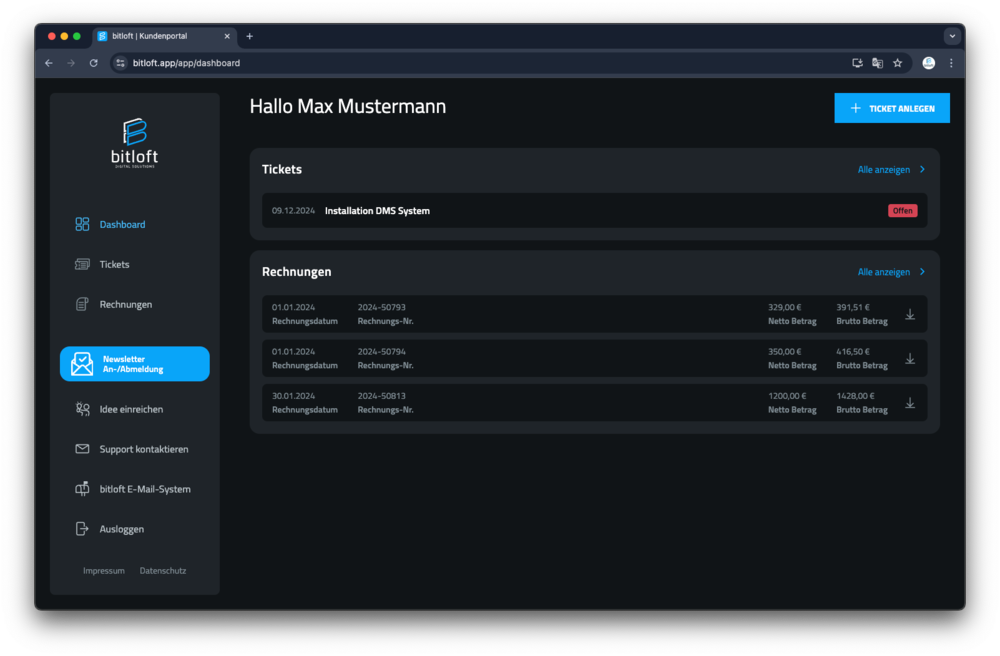Screen dimensions: 1000x656
Task: Click gross amount 391,51 €
Action: click(x=853, y=307)
